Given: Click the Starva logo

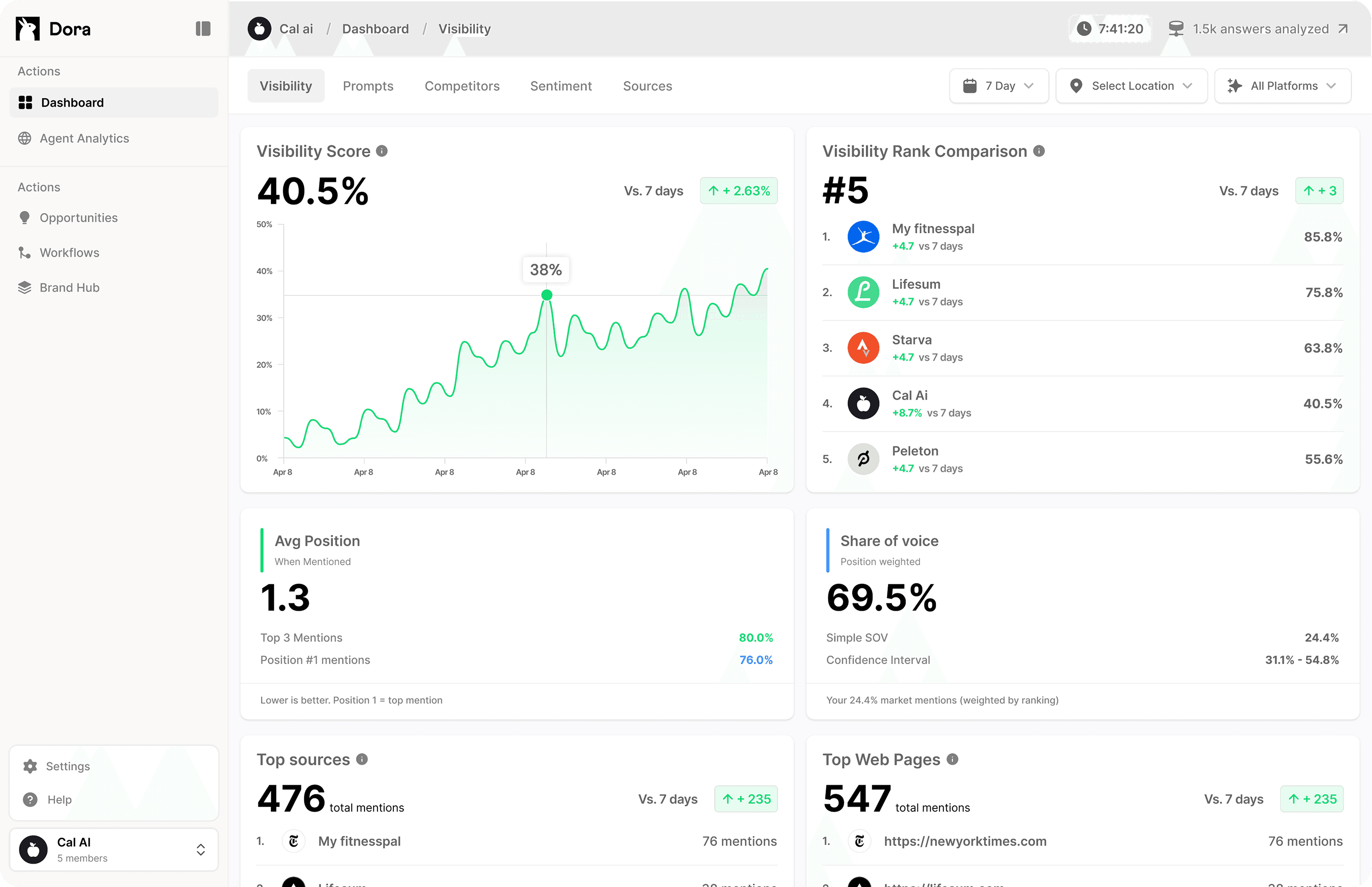Looking at the screenshot, I should pyautogui.click(x=863, y=348).
